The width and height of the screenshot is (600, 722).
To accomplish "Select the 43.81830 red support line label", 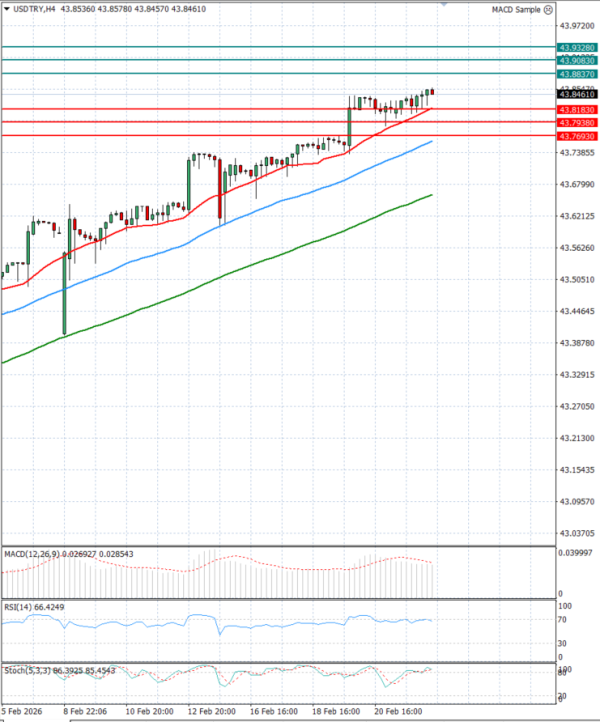I will tap(577, 109).
